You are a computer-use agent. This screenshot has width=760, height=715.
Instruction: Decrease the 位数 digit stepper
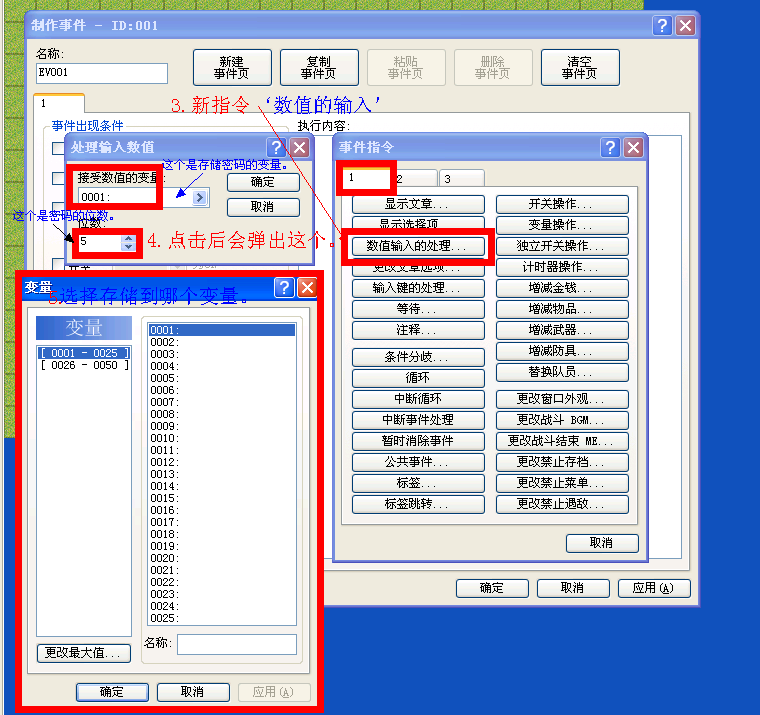[128, 247]
